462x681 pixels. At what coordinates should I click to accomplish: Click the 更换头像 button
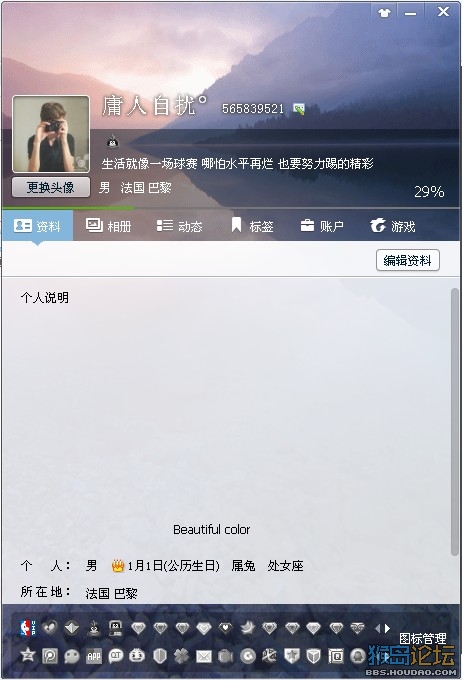click(51, 187)
